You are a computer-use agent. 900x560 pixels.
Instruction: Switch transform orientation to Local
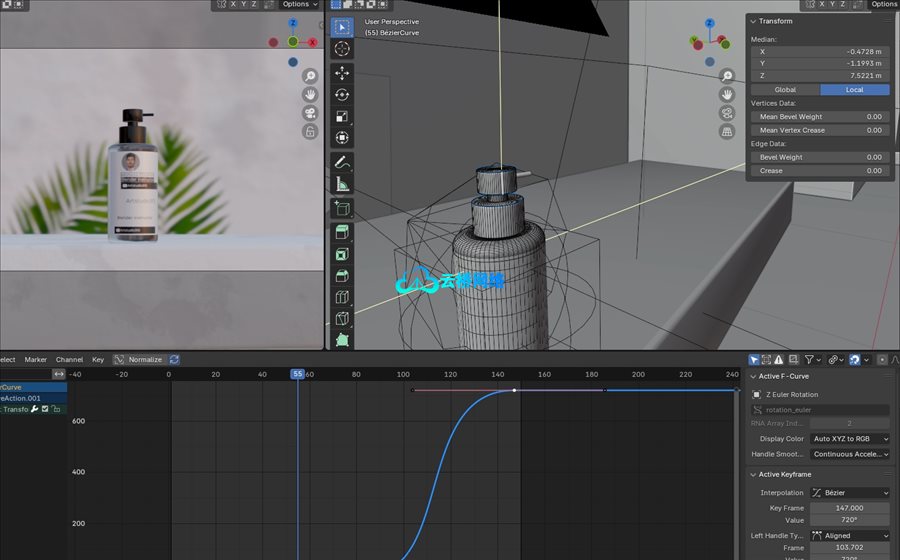tap(855, 90)
